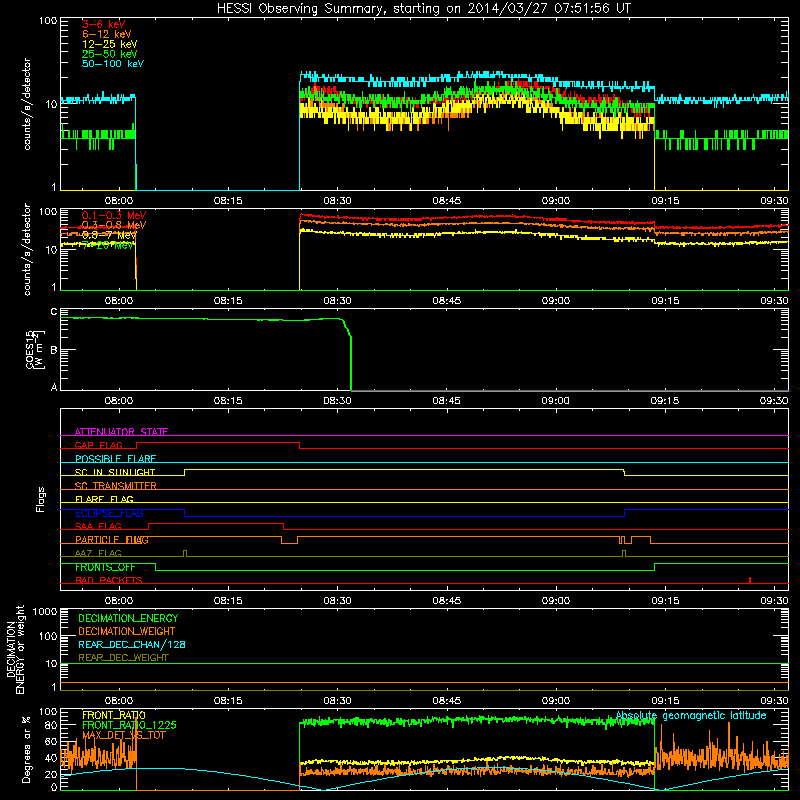Click the Degrees or % axis label
800x800 pixels.
click(x=26, y=749)
